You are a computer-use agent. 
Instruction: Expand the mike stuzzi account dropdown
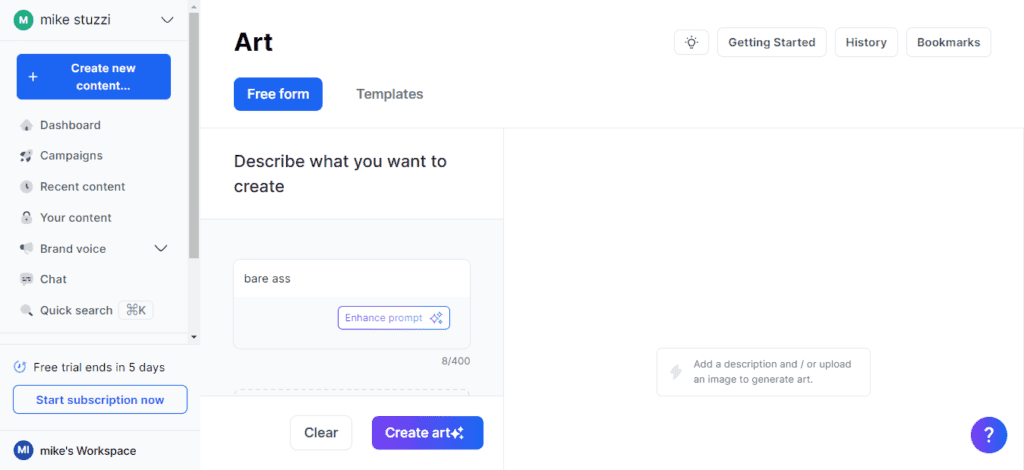click(x=166, y=20)
